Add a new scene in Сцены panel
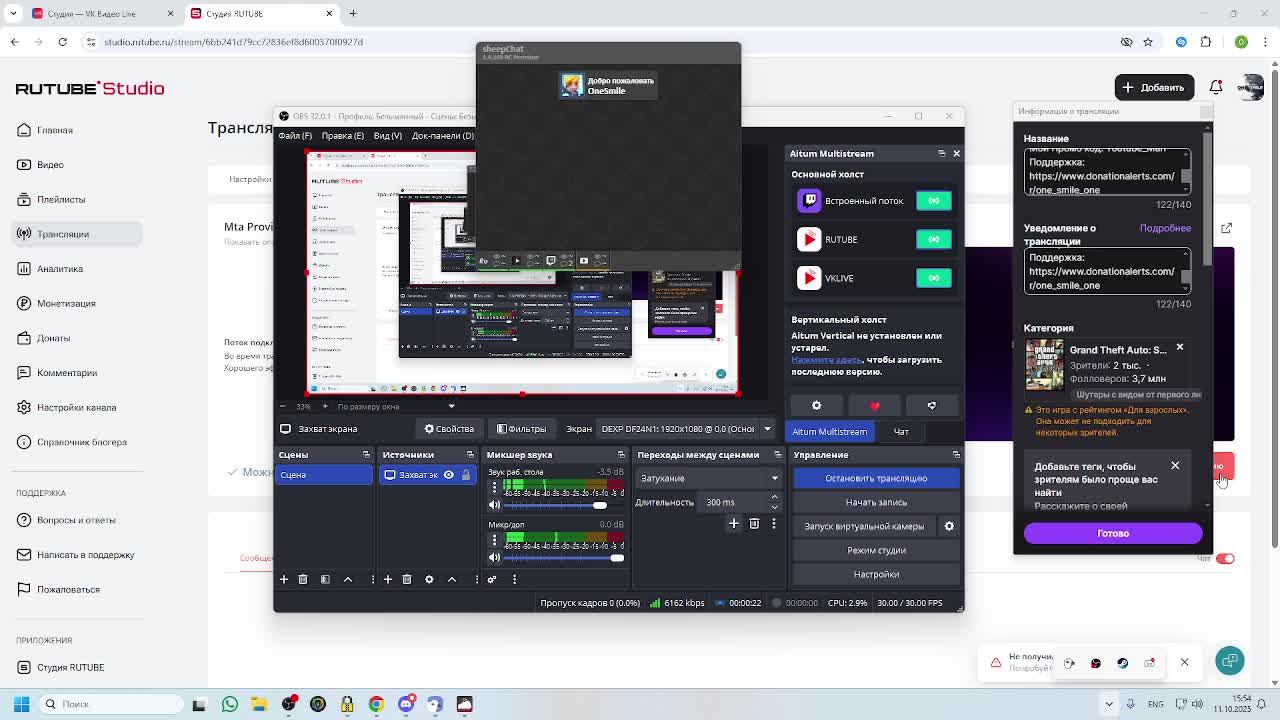Screen dimensions: 1280x720 coord(284,579)
